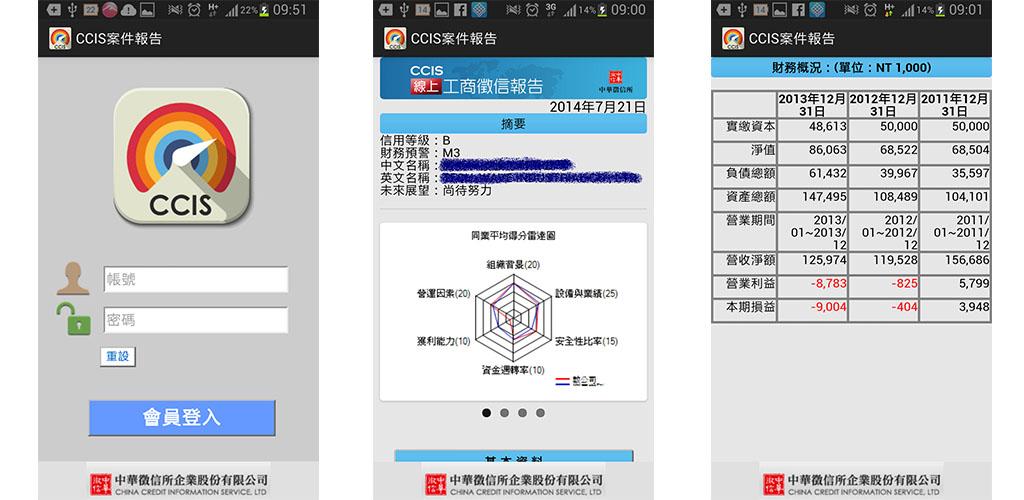1024x500 pixels.
Task: Click the 負債總額 value 39,967
Action: click(899, 174)
